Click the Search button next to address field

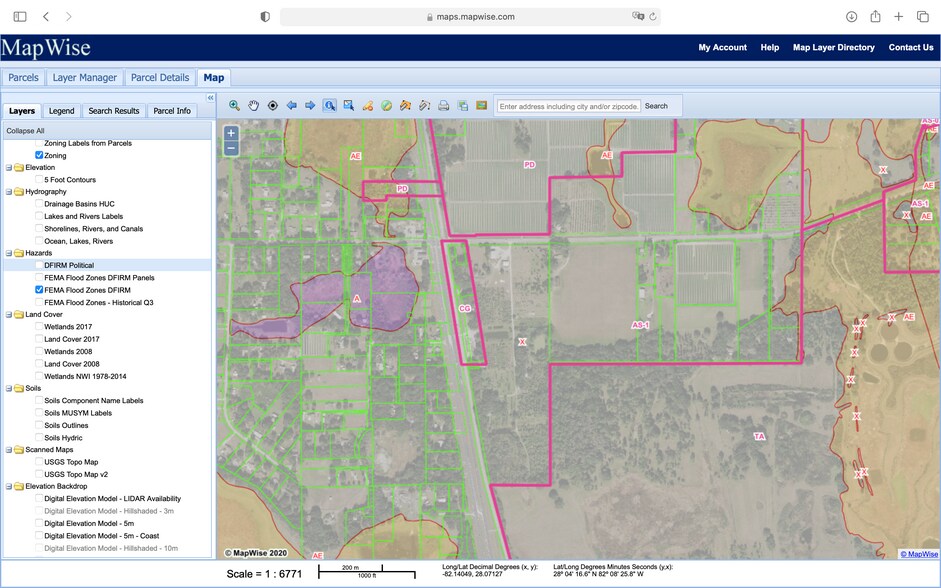(x=656, y=104)
